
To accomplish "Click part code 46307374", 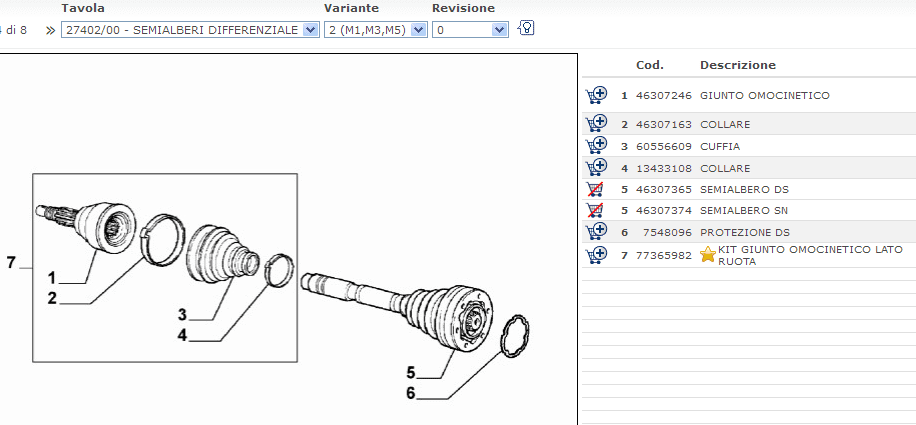I will tap(664, 210).
